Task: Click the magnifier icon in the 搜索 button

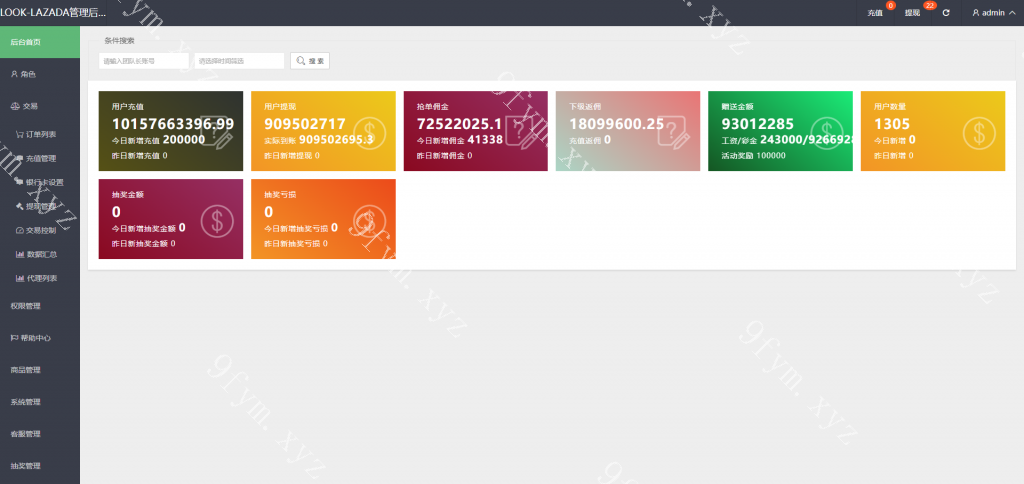Action: coord(301,61)
